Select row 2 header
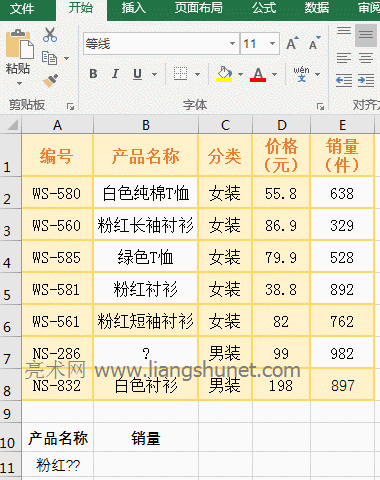The image size is (380, 480). click(11, 193)
